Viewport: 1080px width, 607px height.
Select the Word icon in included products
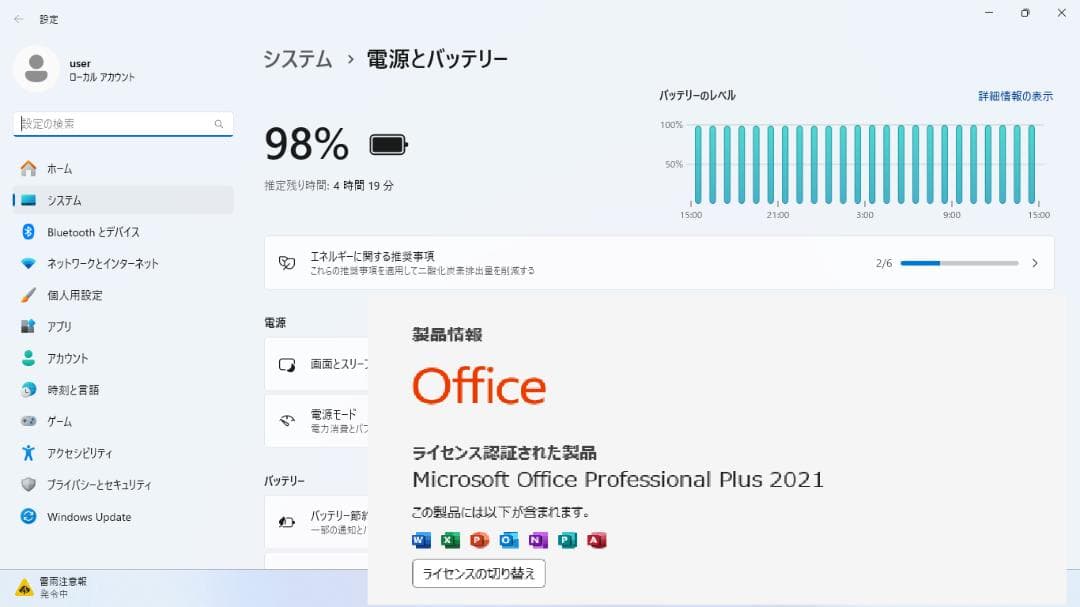[421, 540]
